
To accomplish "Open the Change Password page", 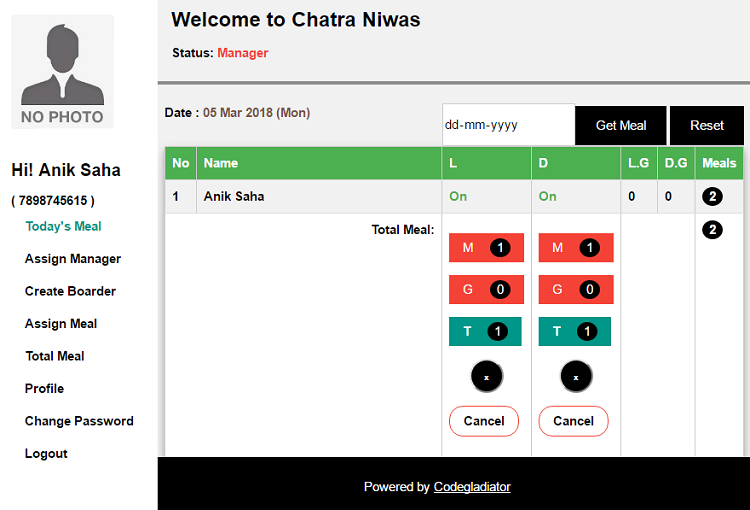I will pyautogui.click(x=79, y=421).
